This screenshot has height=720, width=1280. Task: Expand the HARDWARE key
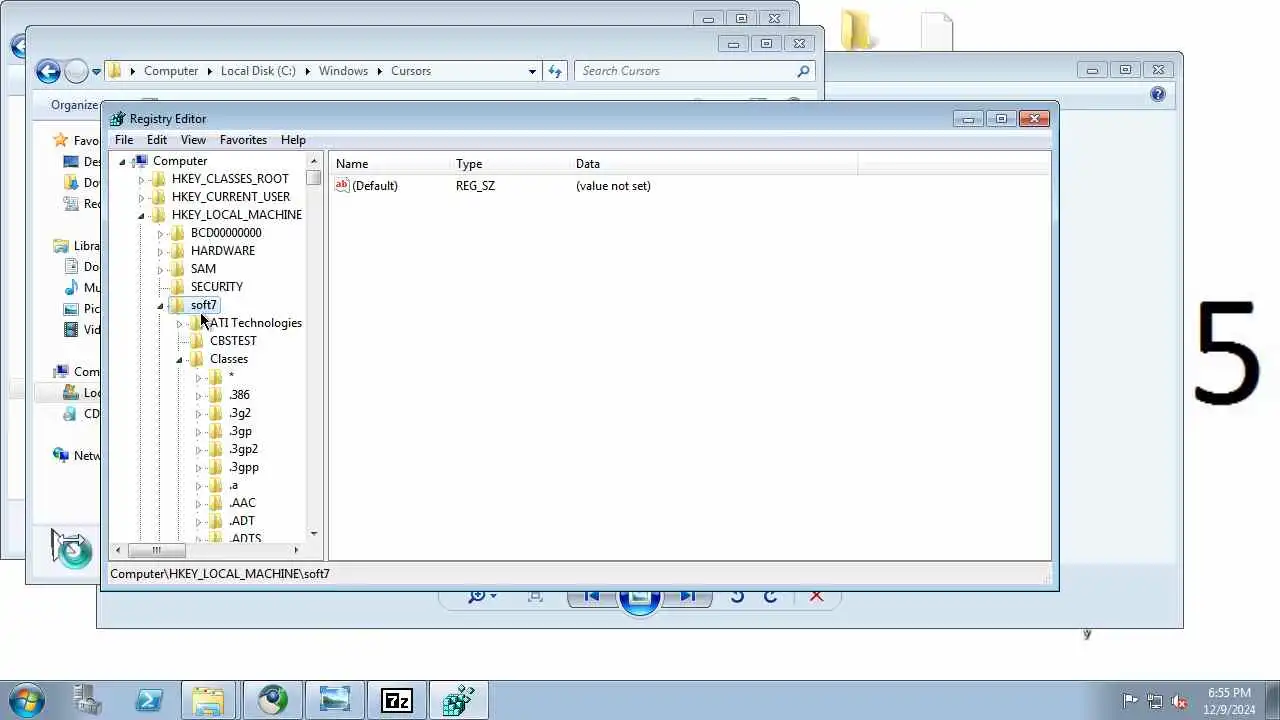[160, 251]
